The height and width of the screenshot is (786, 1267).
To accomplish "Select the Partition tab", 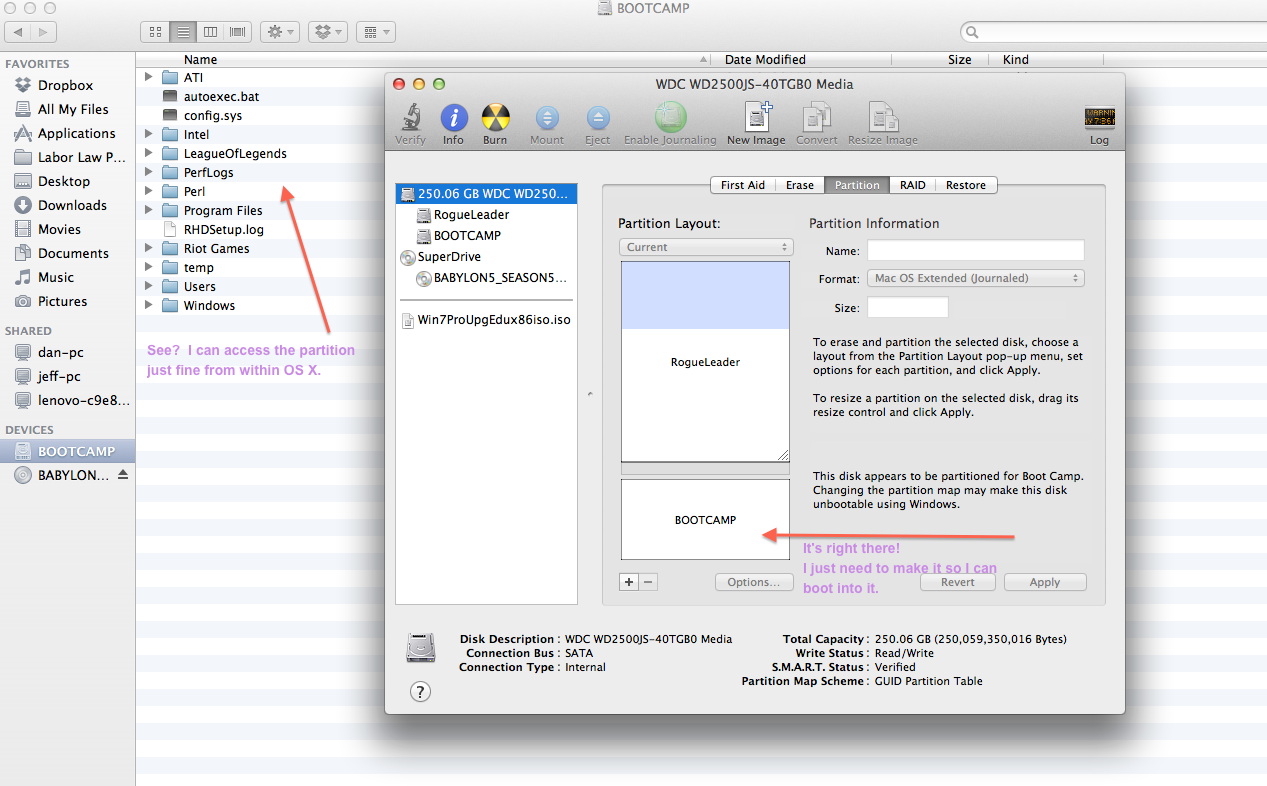I will pyautogui.click(x=857, y=185).
